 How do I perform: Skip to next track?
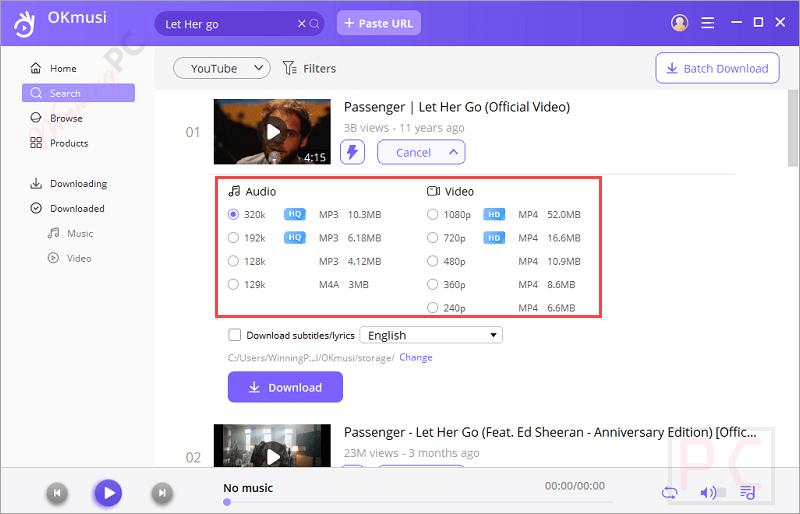(x=162, y=493)
